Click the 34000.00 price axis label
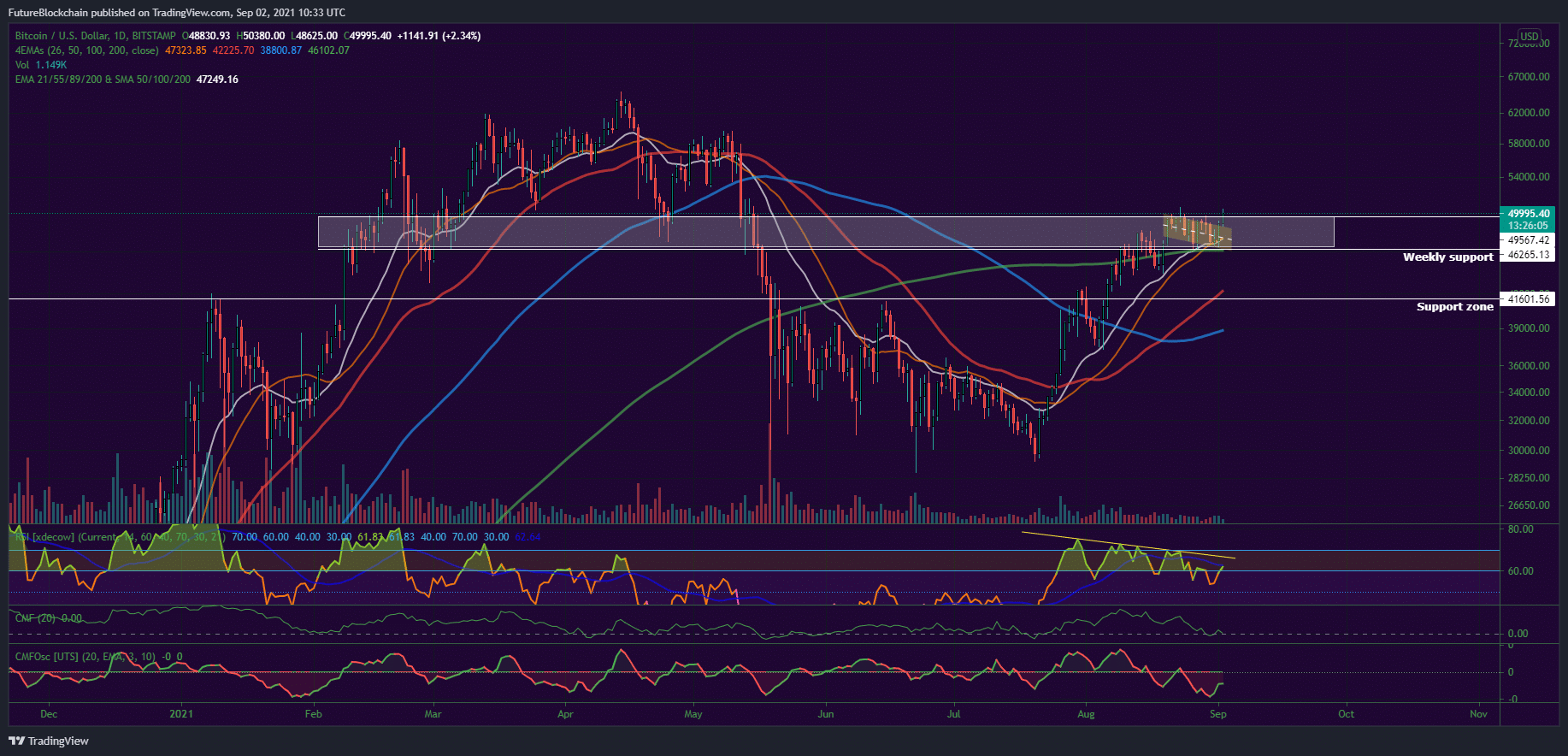 click(1529, 393)
